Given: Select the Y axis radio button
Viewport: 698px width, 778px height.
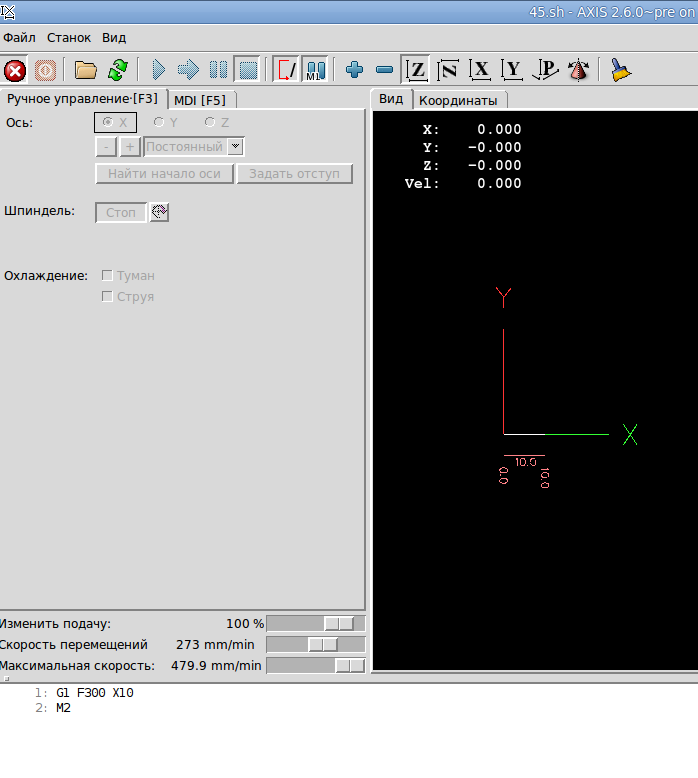Looking at the screenshot, I should pos(166,123).
